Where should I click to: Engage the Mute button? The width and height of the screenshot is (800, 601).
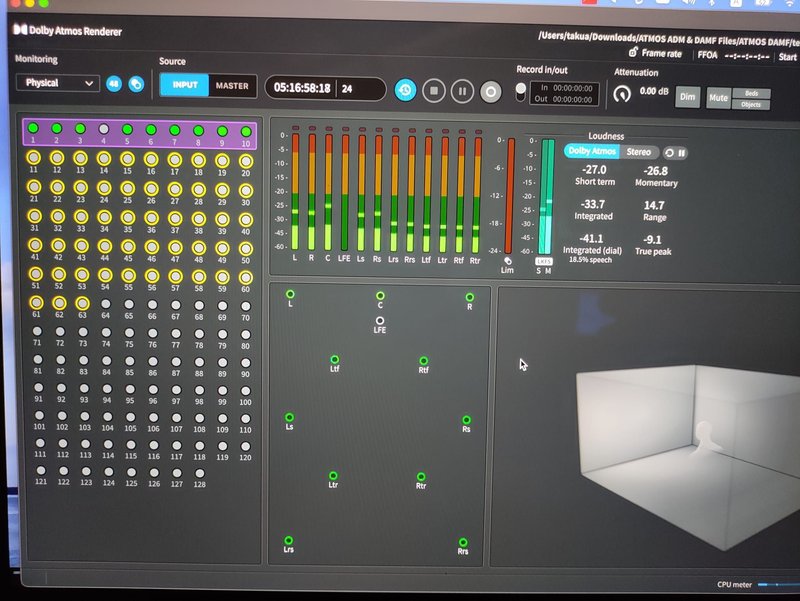coord(719,97)
